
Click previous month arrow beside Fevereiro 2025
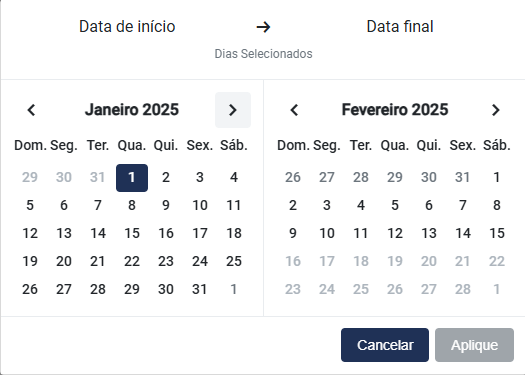294,110
